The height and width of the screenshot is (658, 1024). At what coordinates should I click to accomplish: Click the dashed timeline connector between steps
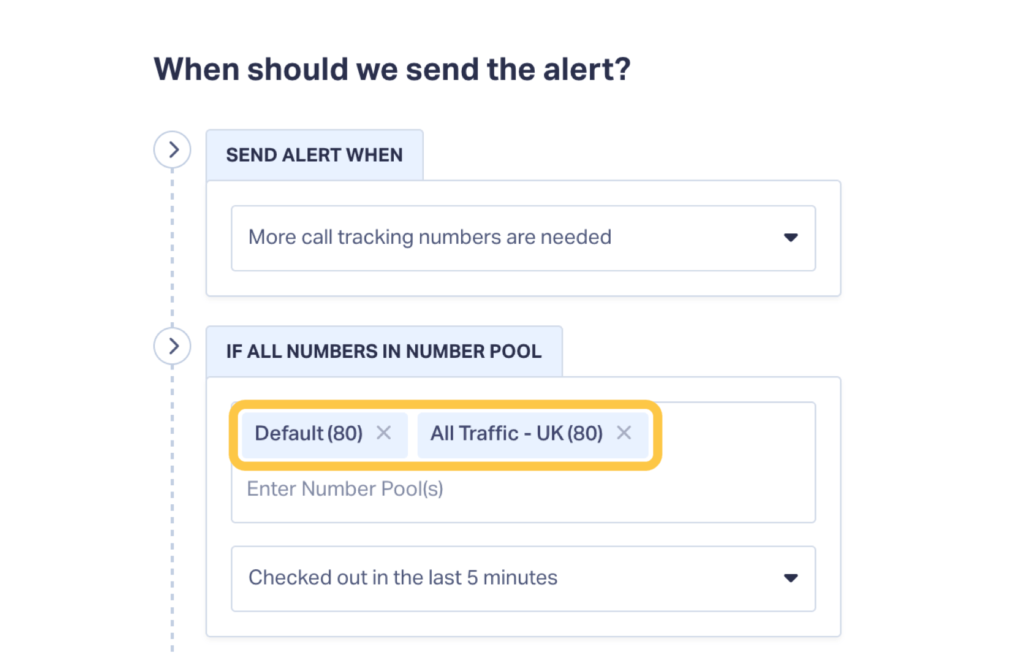click(172, 250)
